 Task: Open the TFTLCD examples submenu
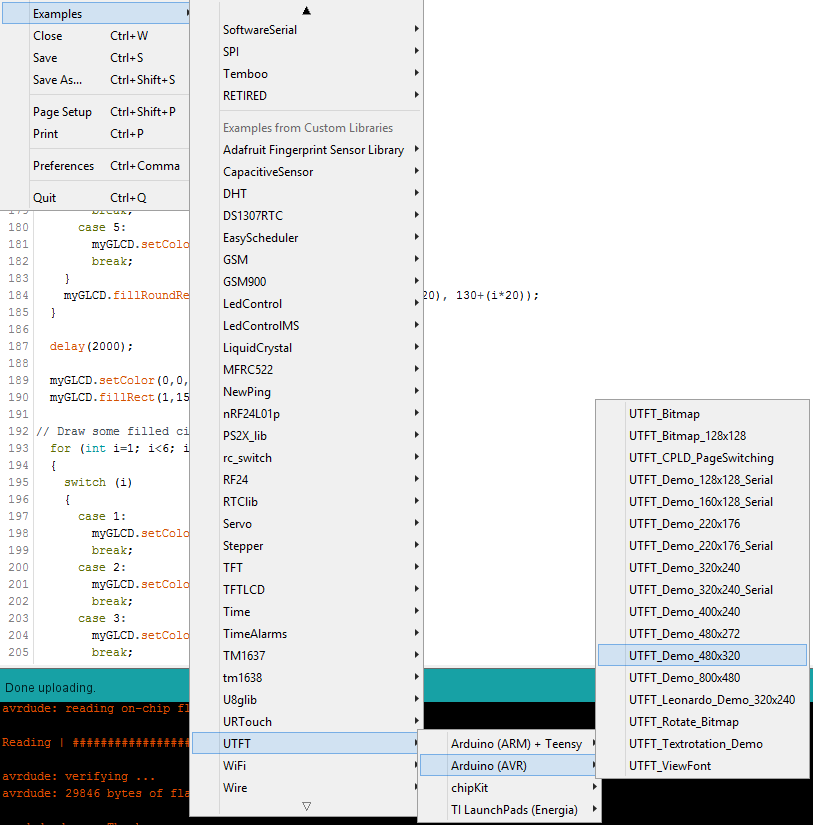306,590
